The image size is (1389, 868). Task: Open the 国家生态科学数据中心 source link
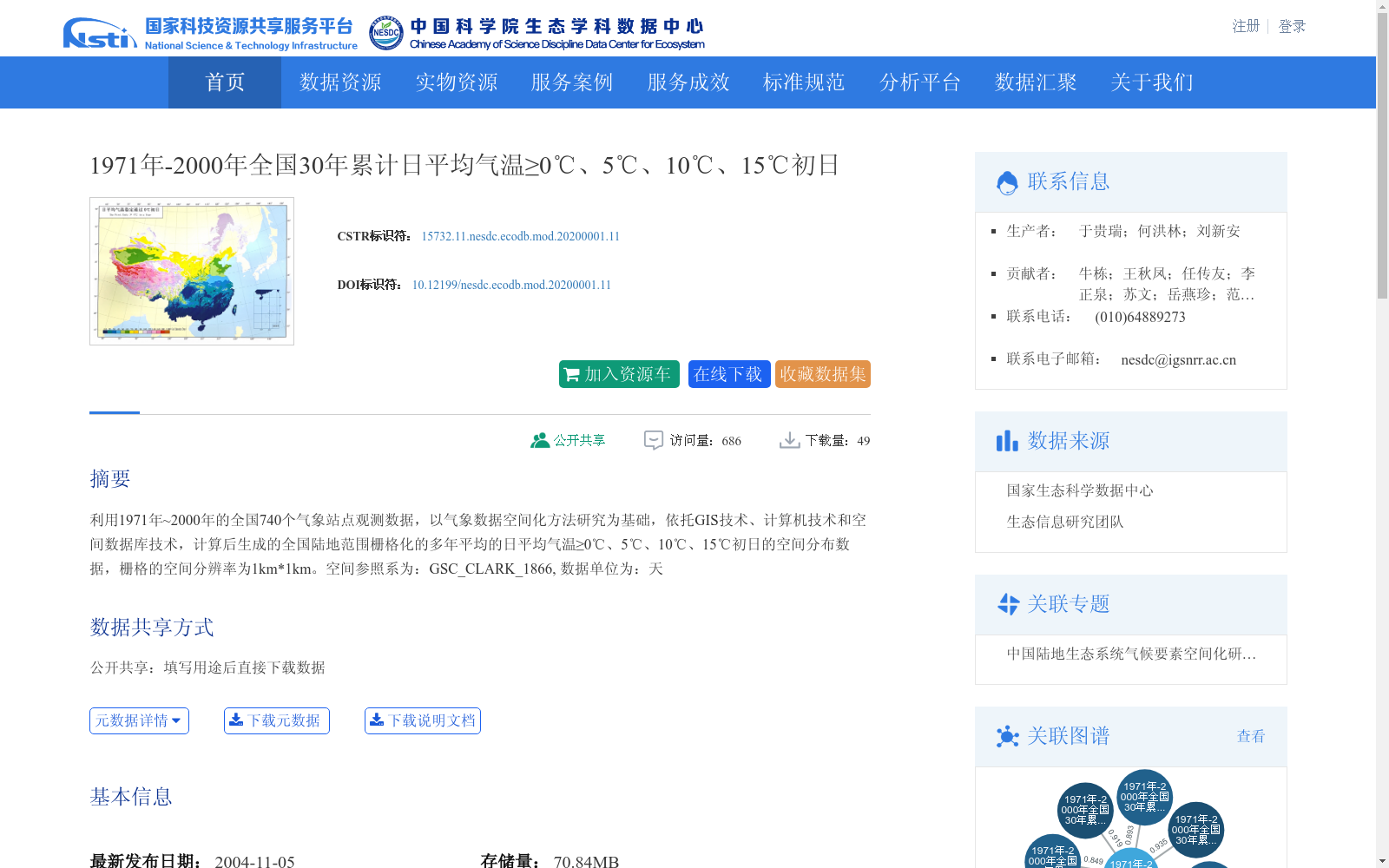click(1080, 490)
